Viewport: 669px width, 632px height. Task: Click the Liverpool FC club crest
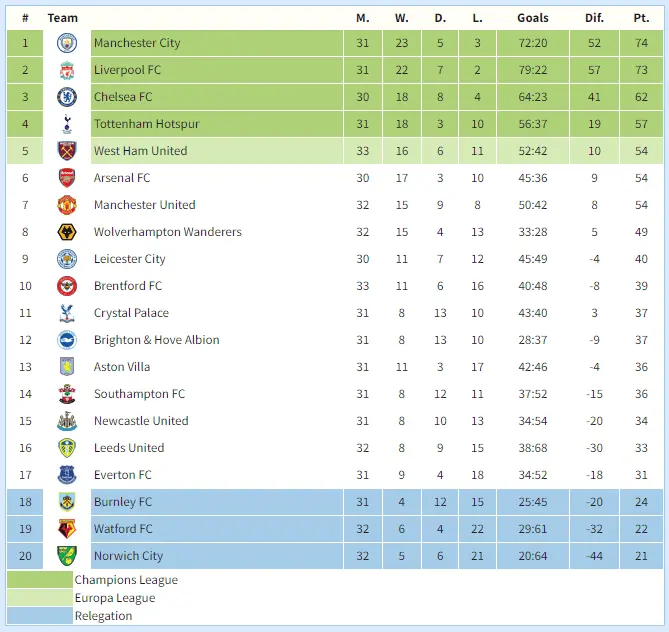[x=67, y=70]
